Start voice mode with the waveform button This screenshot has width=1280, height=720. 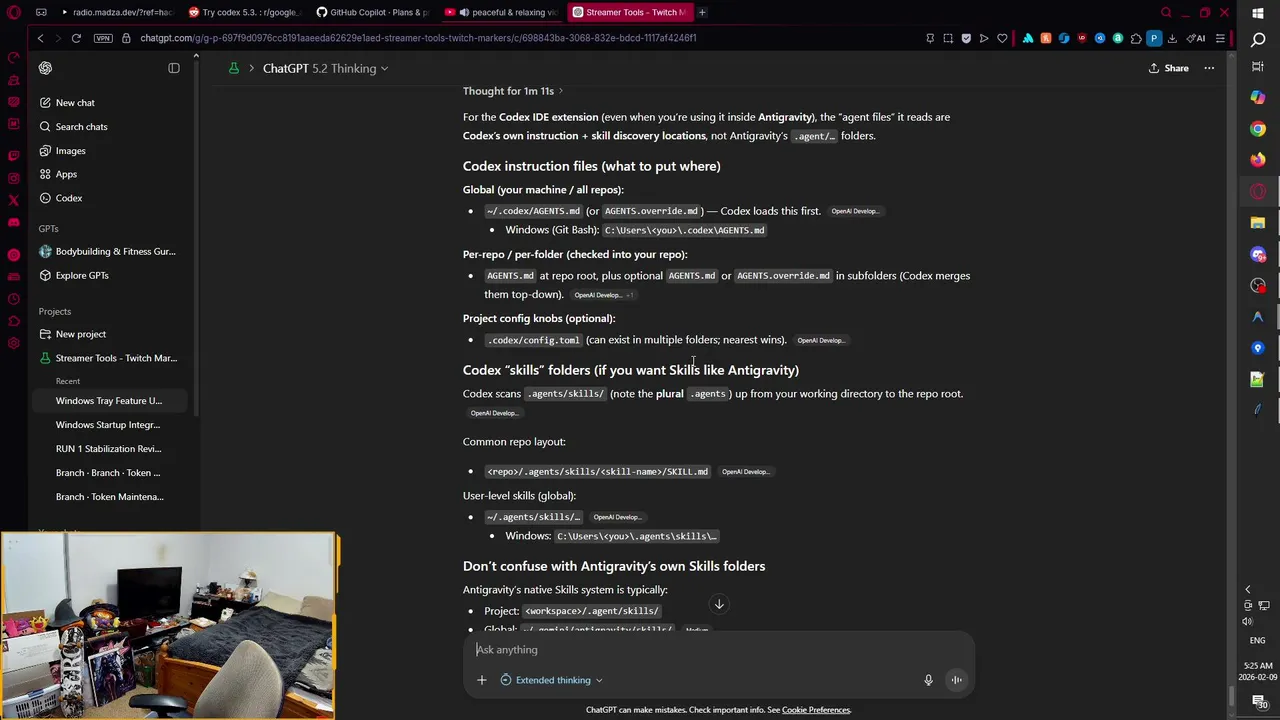click(956, 680)
